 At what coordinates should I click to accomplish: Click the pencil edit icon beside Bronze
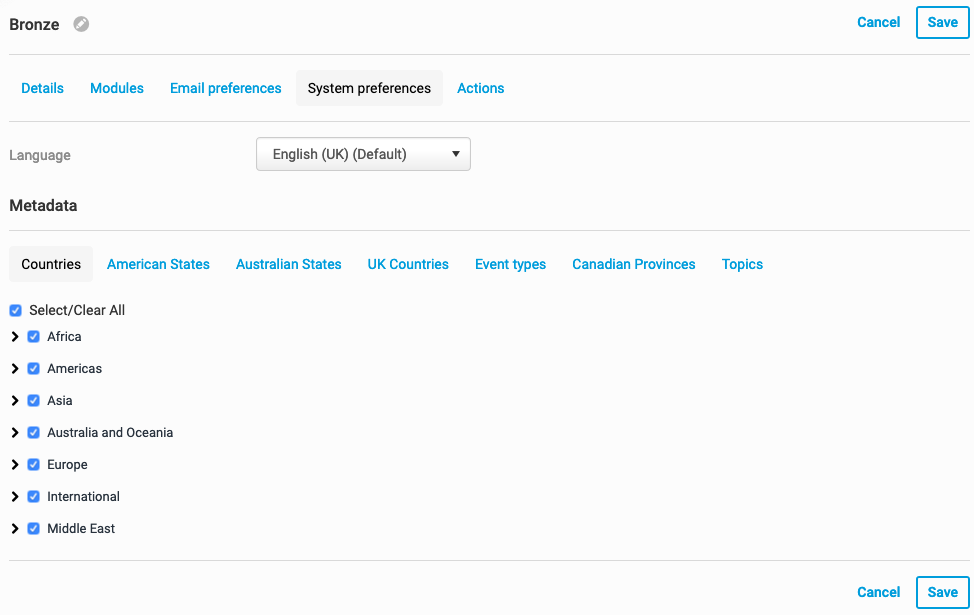pos(81,25)
